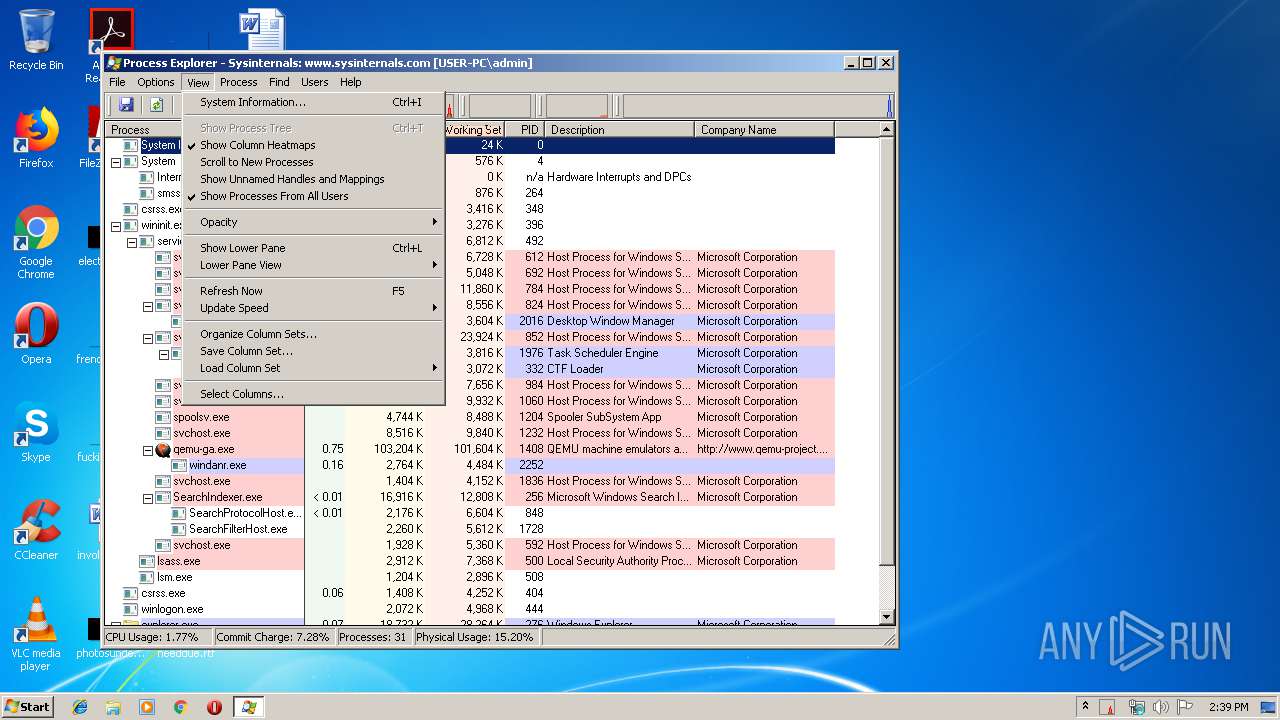This screenshot has width=1280, height=720.
Task: Open the CCleaner desktop shortcut
Action: click(x=36, y=530)
